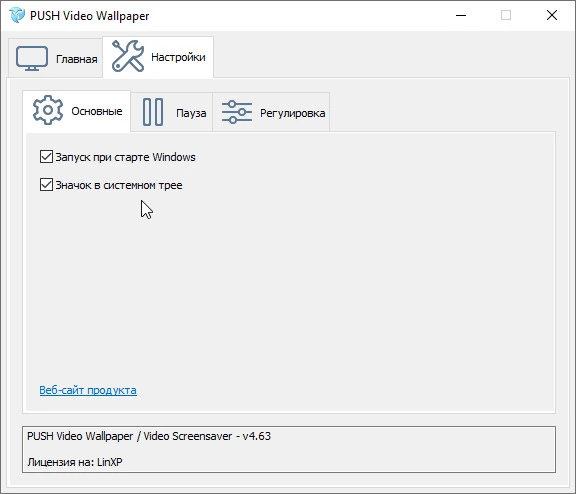Minimize the PUSH Video Wallpaper window

coord(461,15)
